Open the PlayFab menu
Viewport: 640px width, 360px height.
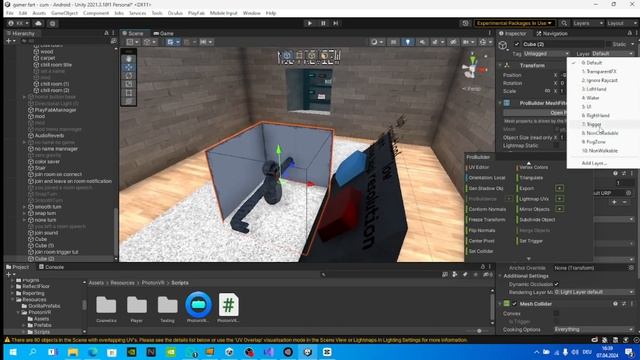click(x=196, y=13)
